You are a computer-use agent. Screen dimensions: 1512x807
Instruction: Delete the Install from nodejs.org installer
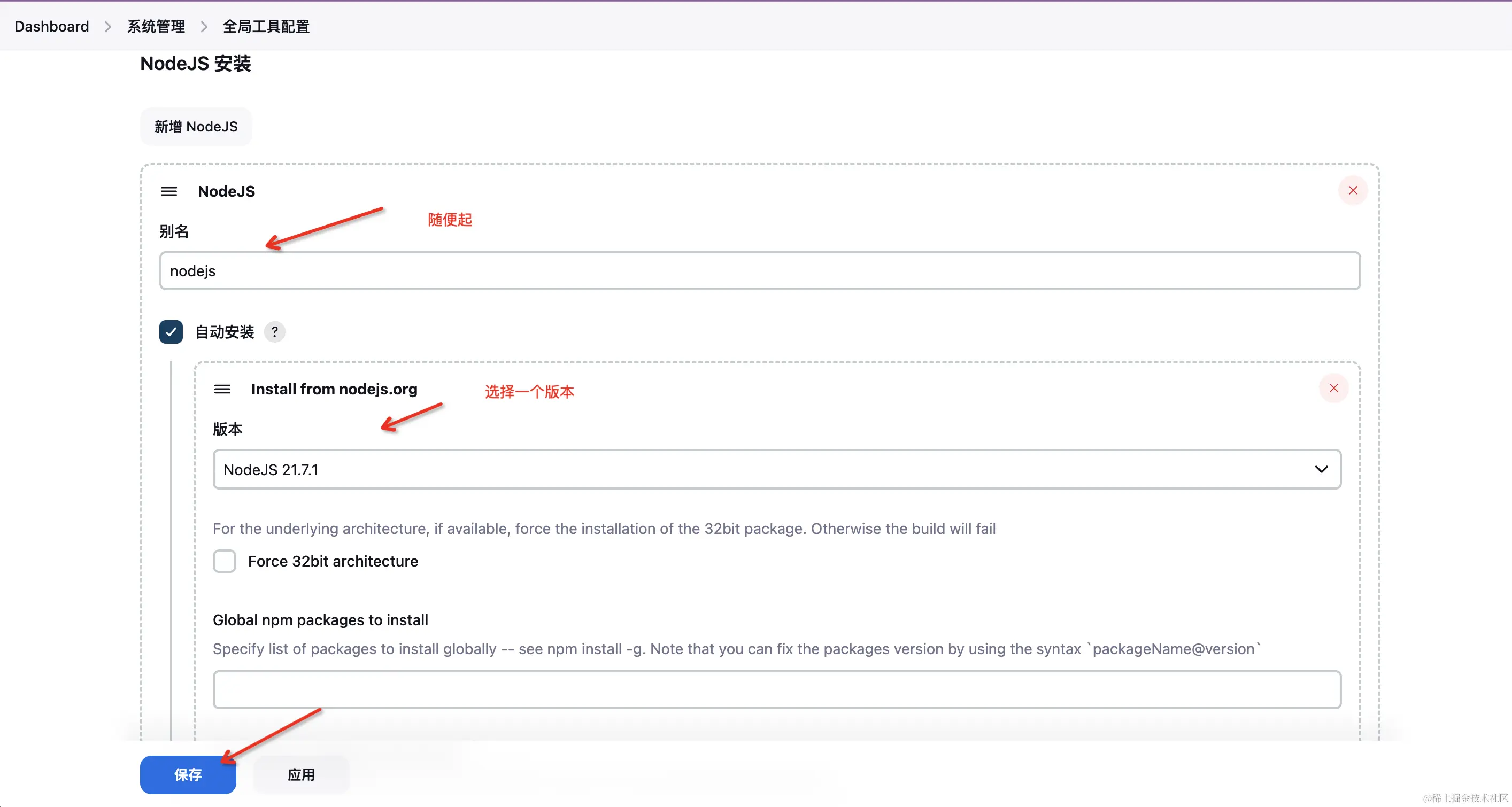(1333, 389)
